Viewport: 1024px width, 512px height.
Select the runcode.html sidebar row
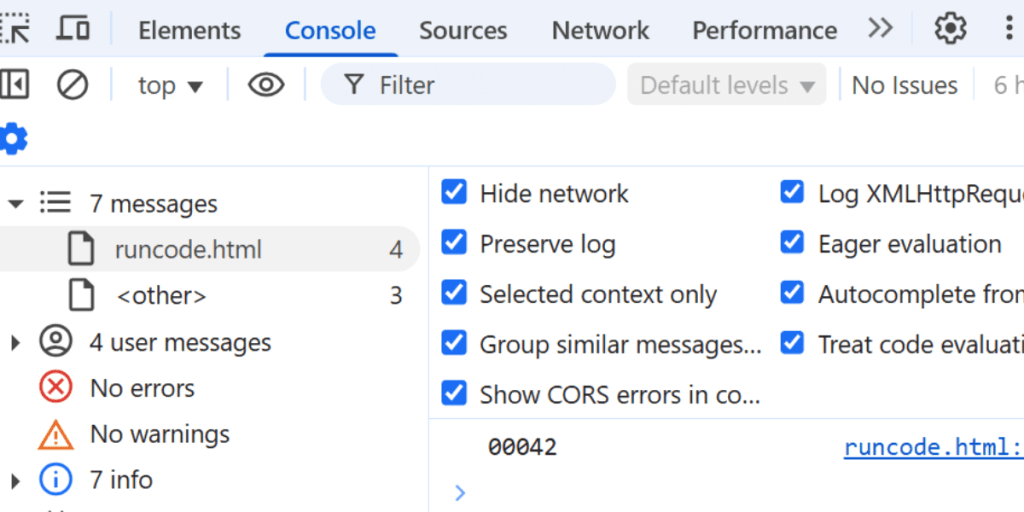pyautogui.click(x=209, y=249)
